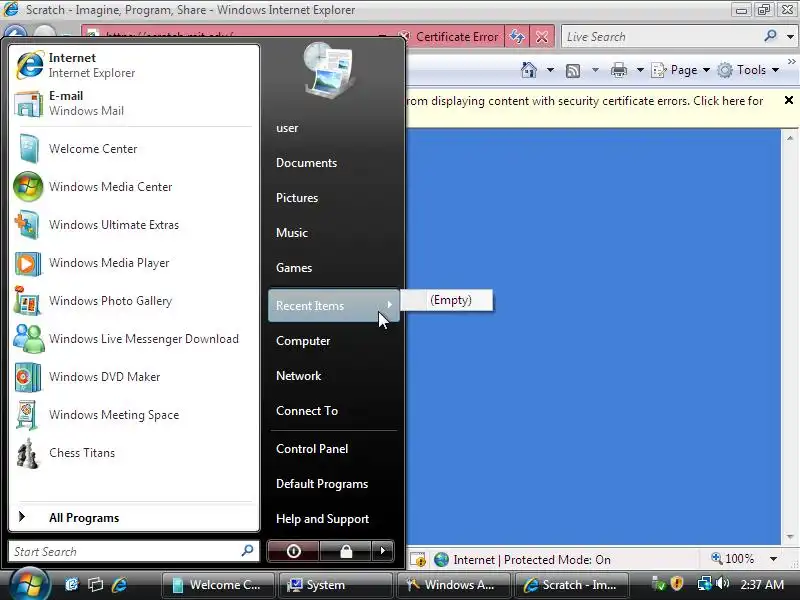Close the certificate information bar
The width and height of the screenshot is (800, 600).
pos(789,100)
